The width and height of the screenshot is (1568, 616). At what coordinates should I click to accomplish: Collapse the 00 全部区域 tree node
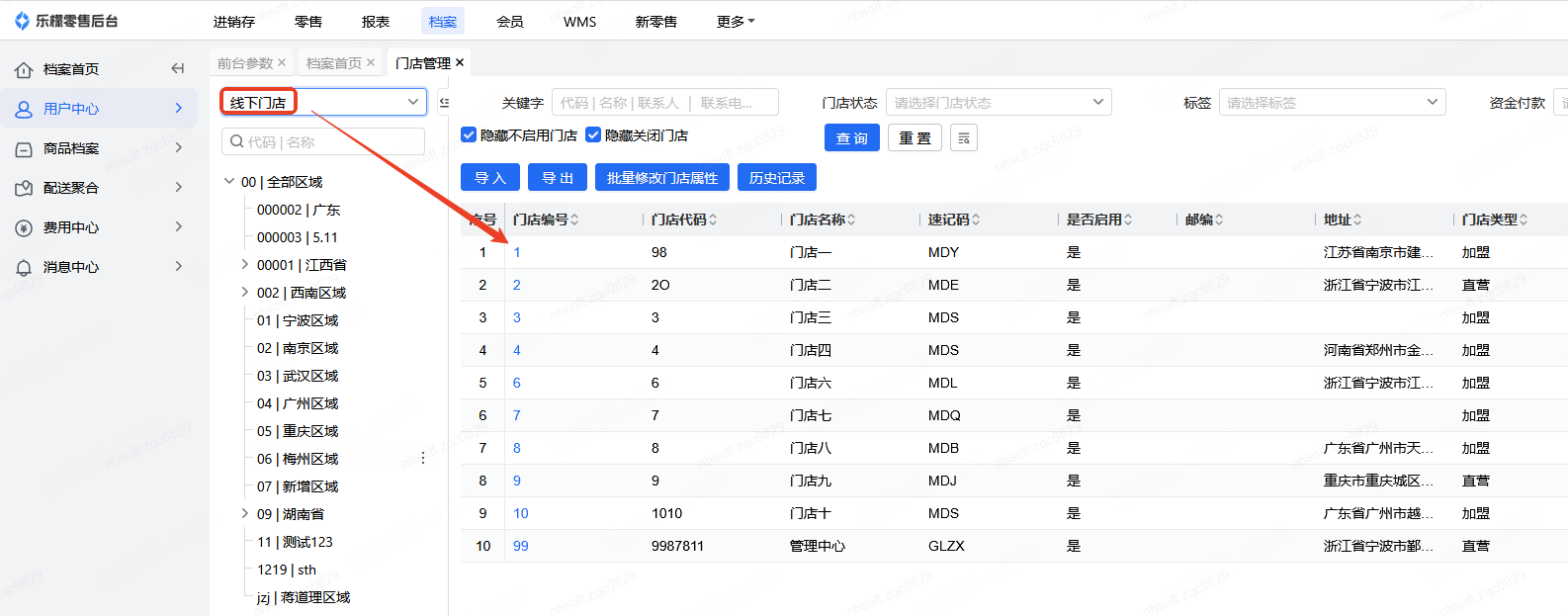pos(229,181)
